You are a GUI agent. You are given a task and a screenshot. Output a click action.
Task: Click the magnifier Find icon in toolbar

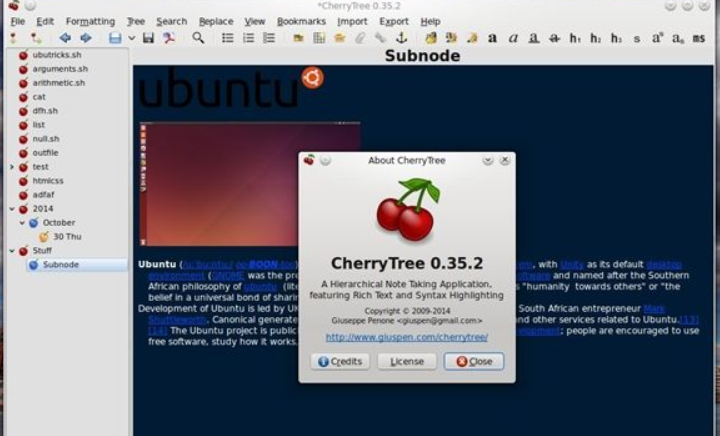click(x=198, y=38)
